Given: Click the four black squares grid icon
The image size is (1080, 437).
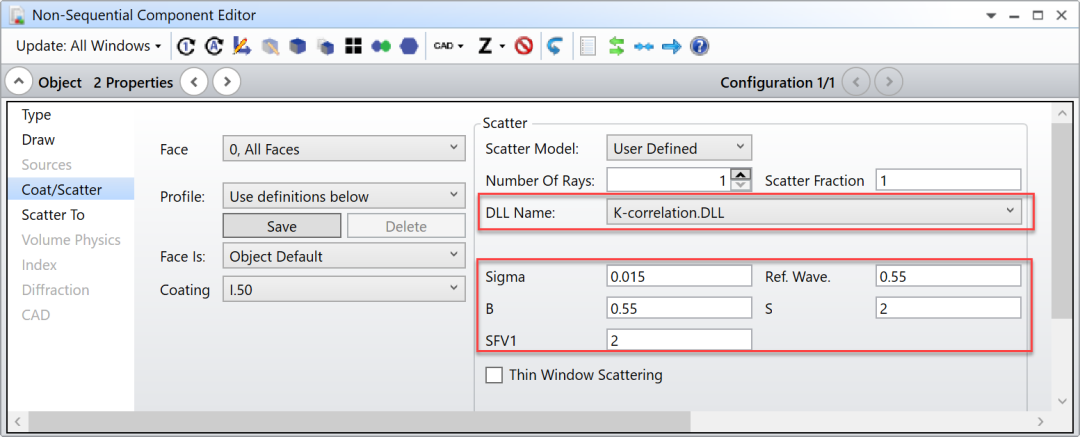Looking at the screenshot, I should click(352, 46).
